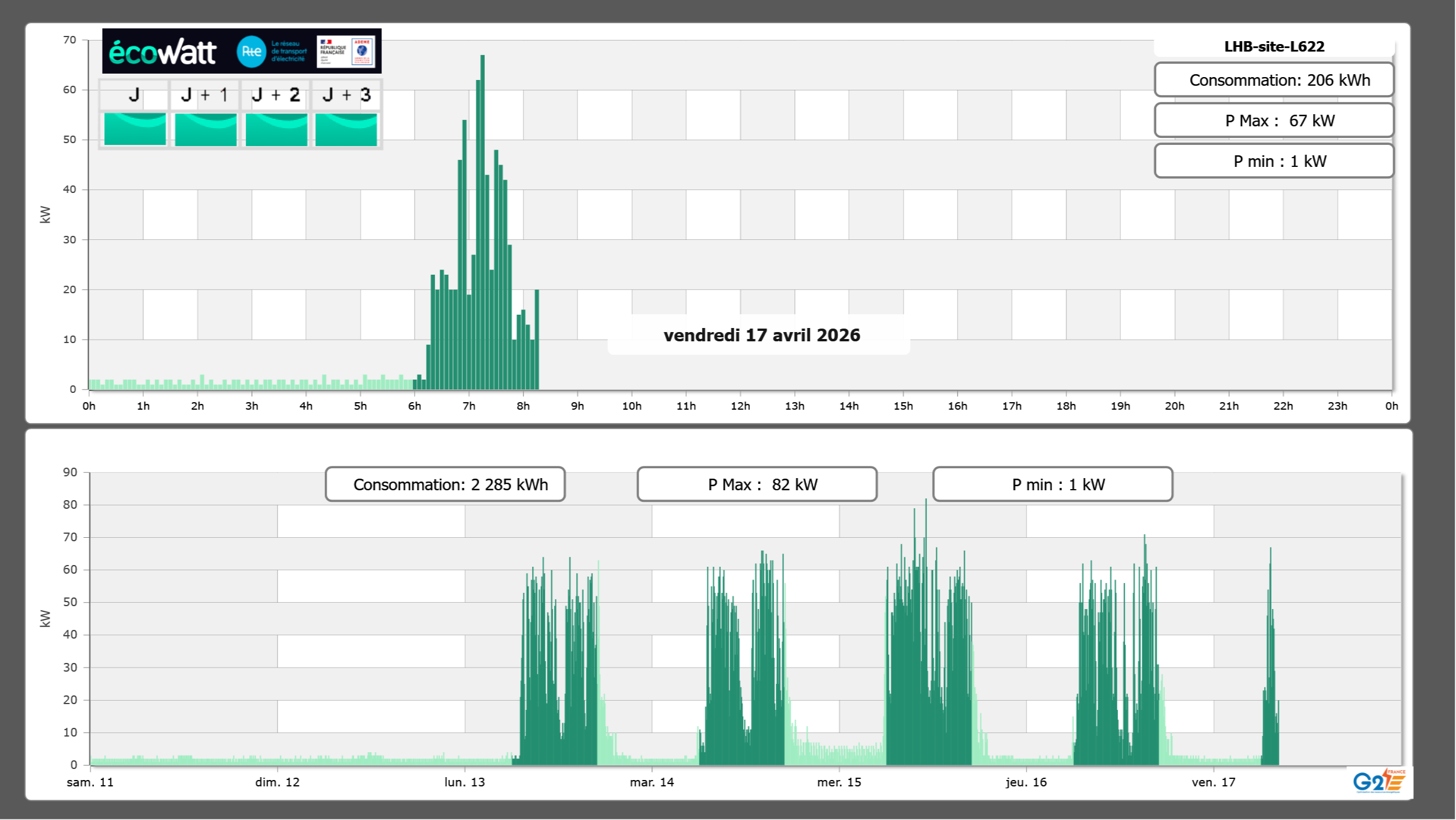
Task: Click the G2E France logo
Action: click(1379, 781)
